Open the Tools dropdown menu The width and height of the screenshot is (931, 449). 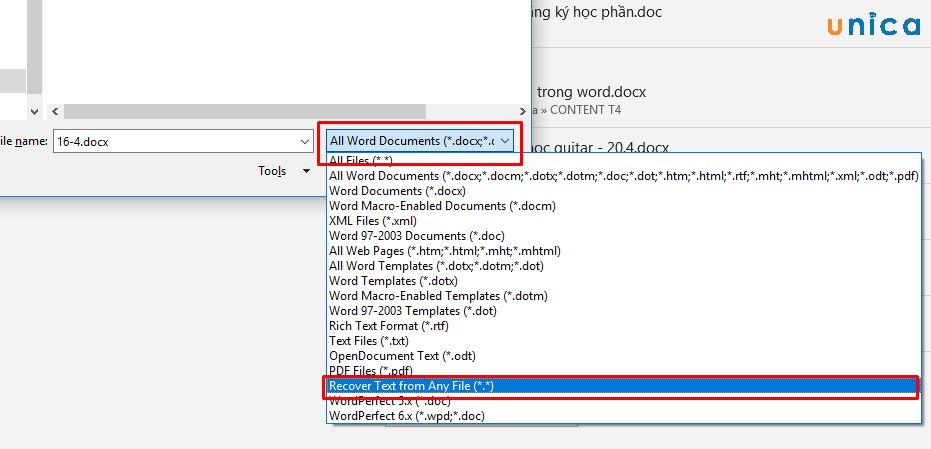coord(284,171)
